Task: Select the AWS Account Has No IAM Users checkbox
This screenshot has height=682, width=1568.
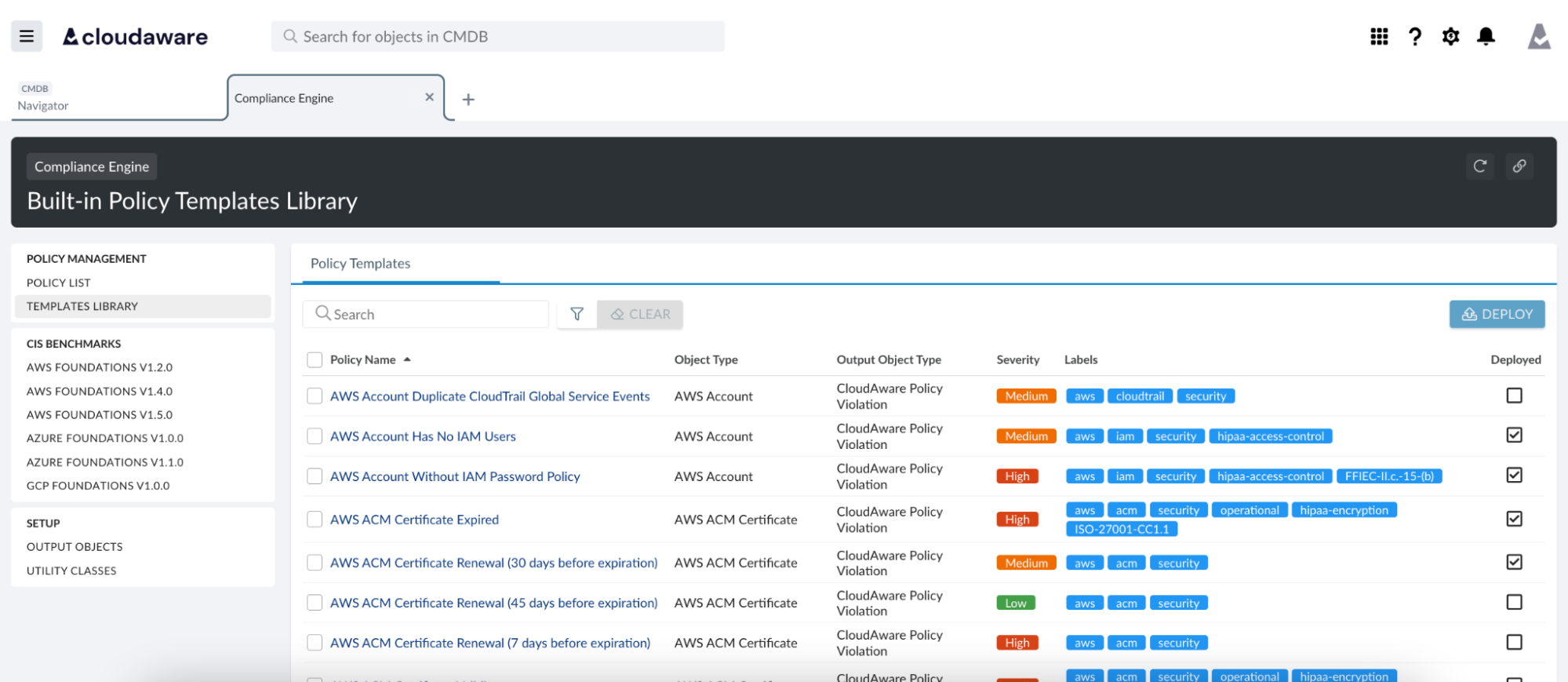Action: [315, 436]
